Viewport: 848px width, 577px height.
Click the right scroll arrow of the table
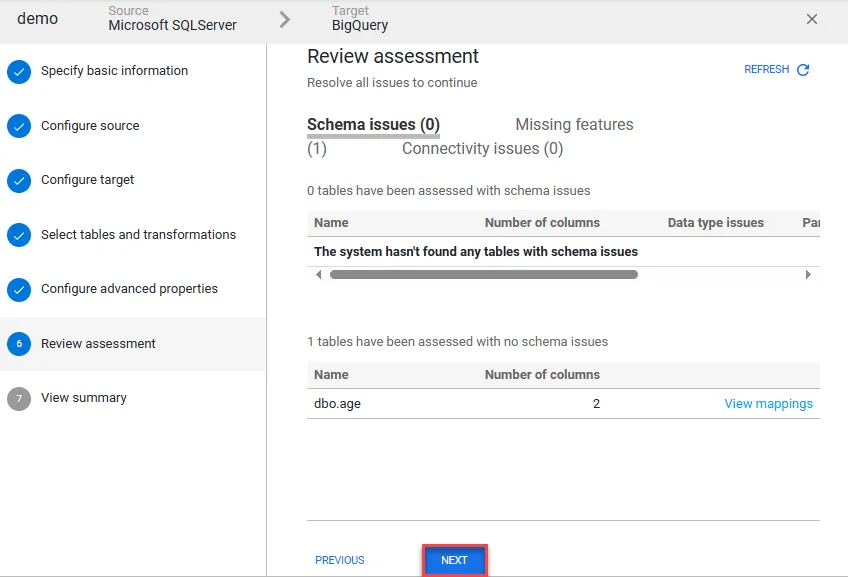(x=808, y=275)
